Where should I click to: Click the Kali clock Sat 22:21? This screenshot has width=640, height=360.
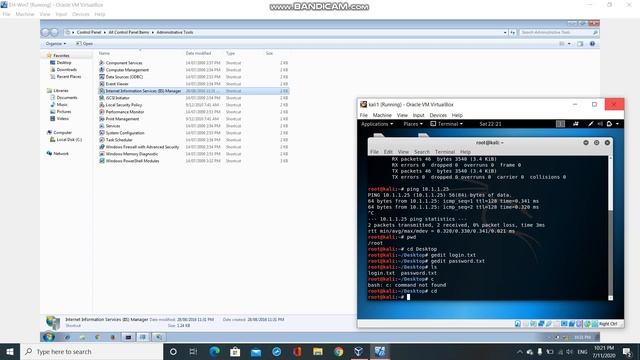[x=490, y=124]
